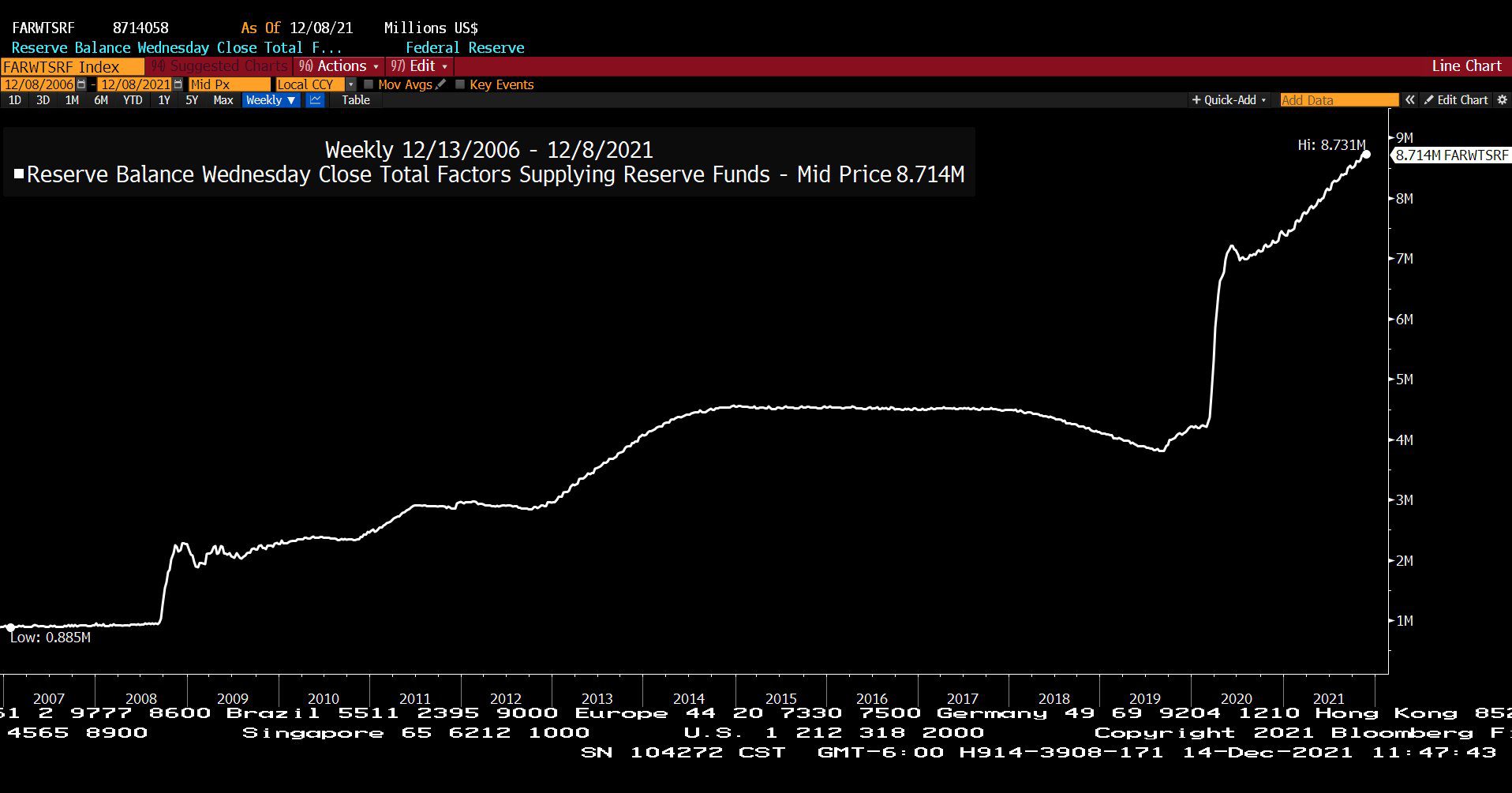The height and width of the screenshot is (793, 1512).
Task: Open the Weekly periodicity dropdown
Action: tap(271, 100)
